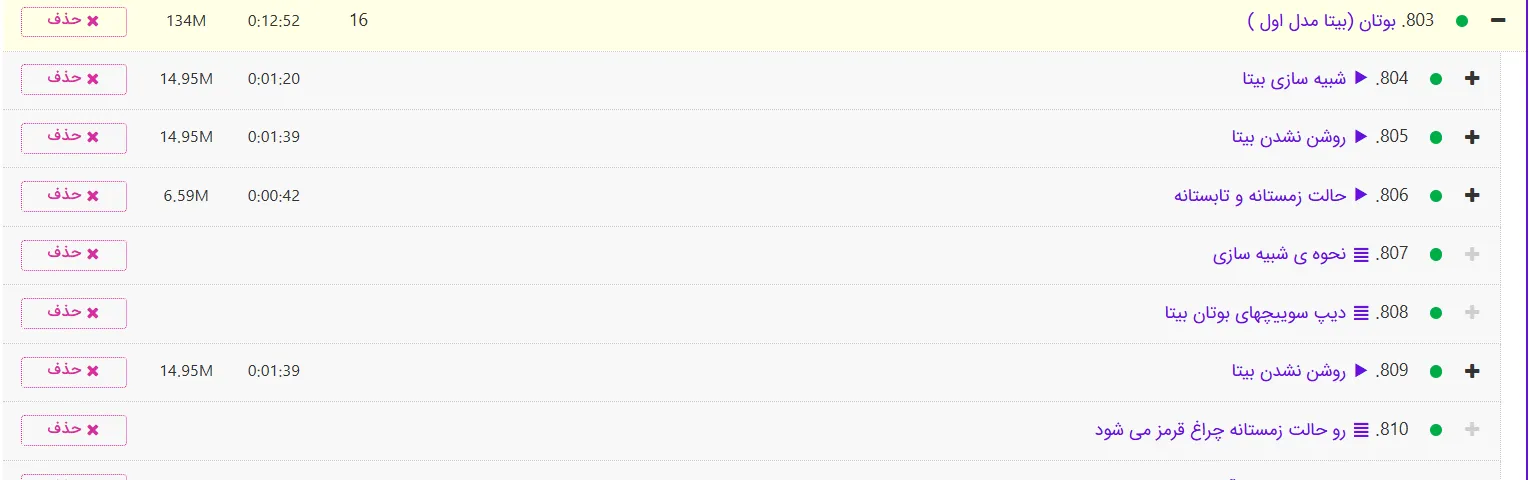
Task: Remove row 807 via its حذف button
Action: tap(74, 255)
